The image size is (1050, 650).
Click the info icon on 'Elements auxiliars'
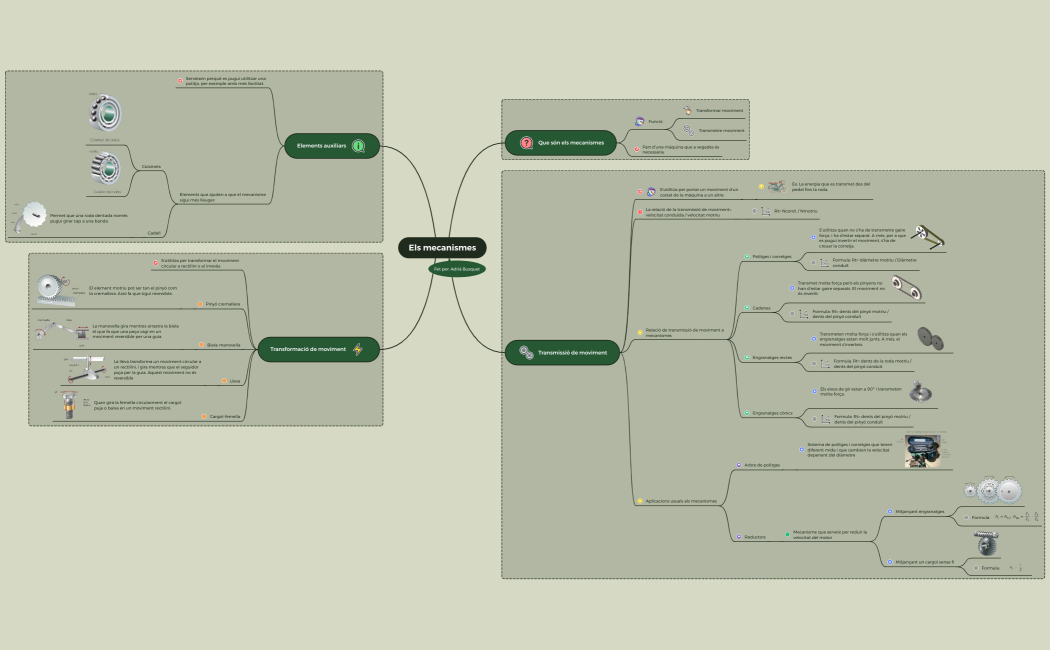click(x=358, y=146)
